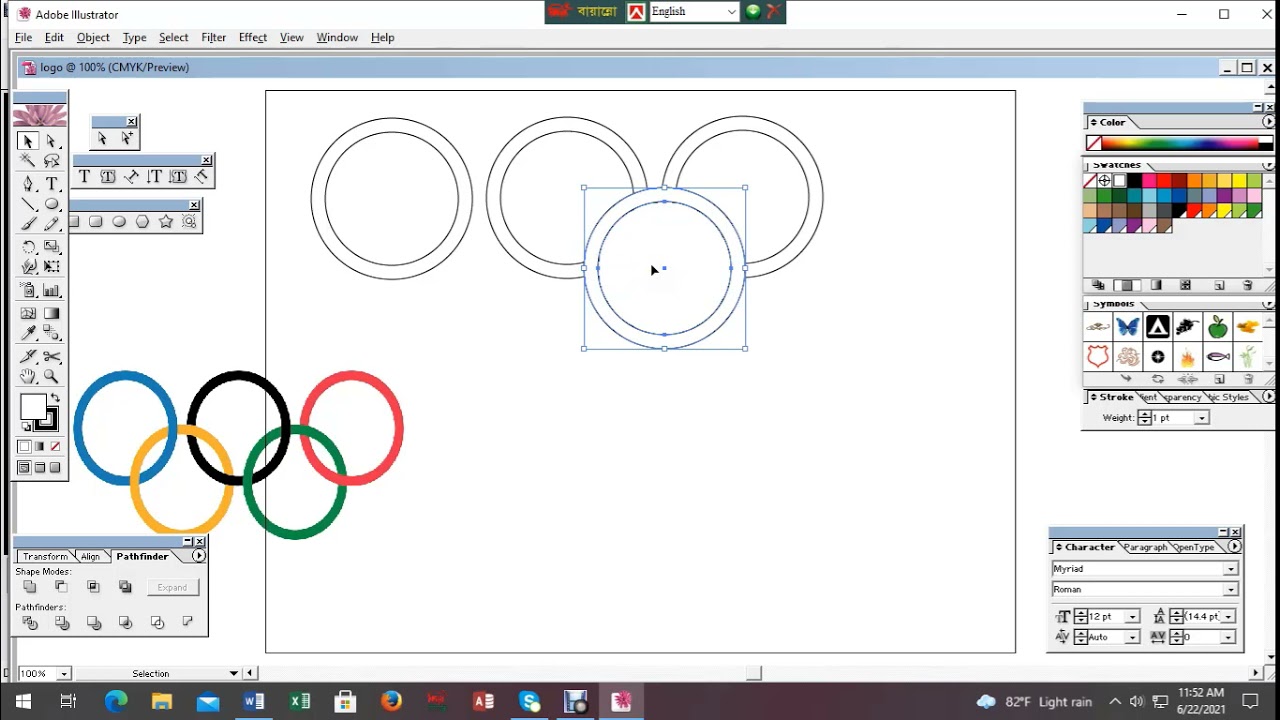Switch to Full Screen Mode with Menu Bar
Image resolution: width=1280 pixels, height=720 pixels.
(40, 467)
